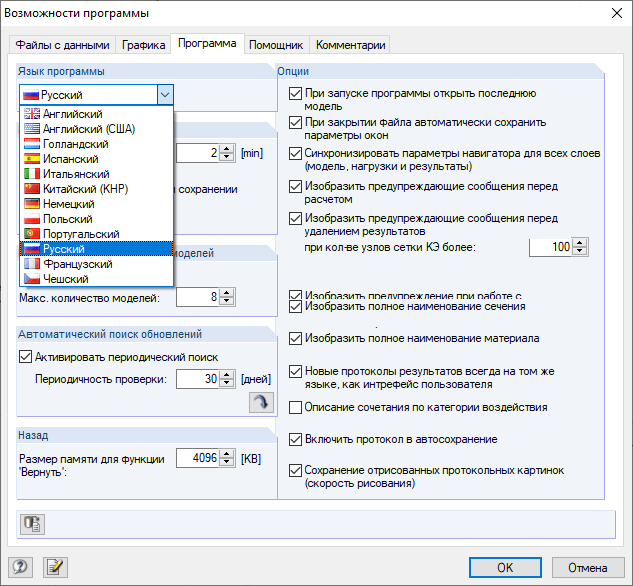Screen dimensions: 633x586
Task: Select Чешский from language list
Action: point(97,278)
